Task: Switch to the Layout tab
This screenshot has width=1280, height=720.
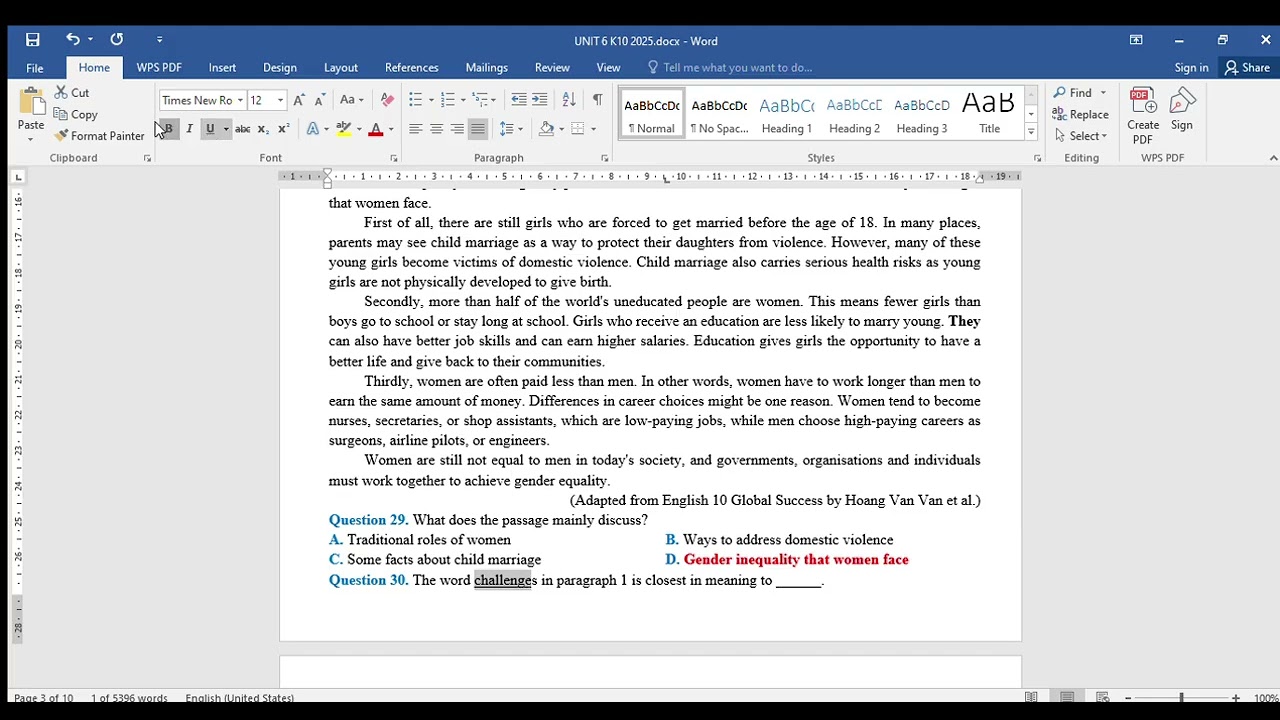Action: point(341,68)
